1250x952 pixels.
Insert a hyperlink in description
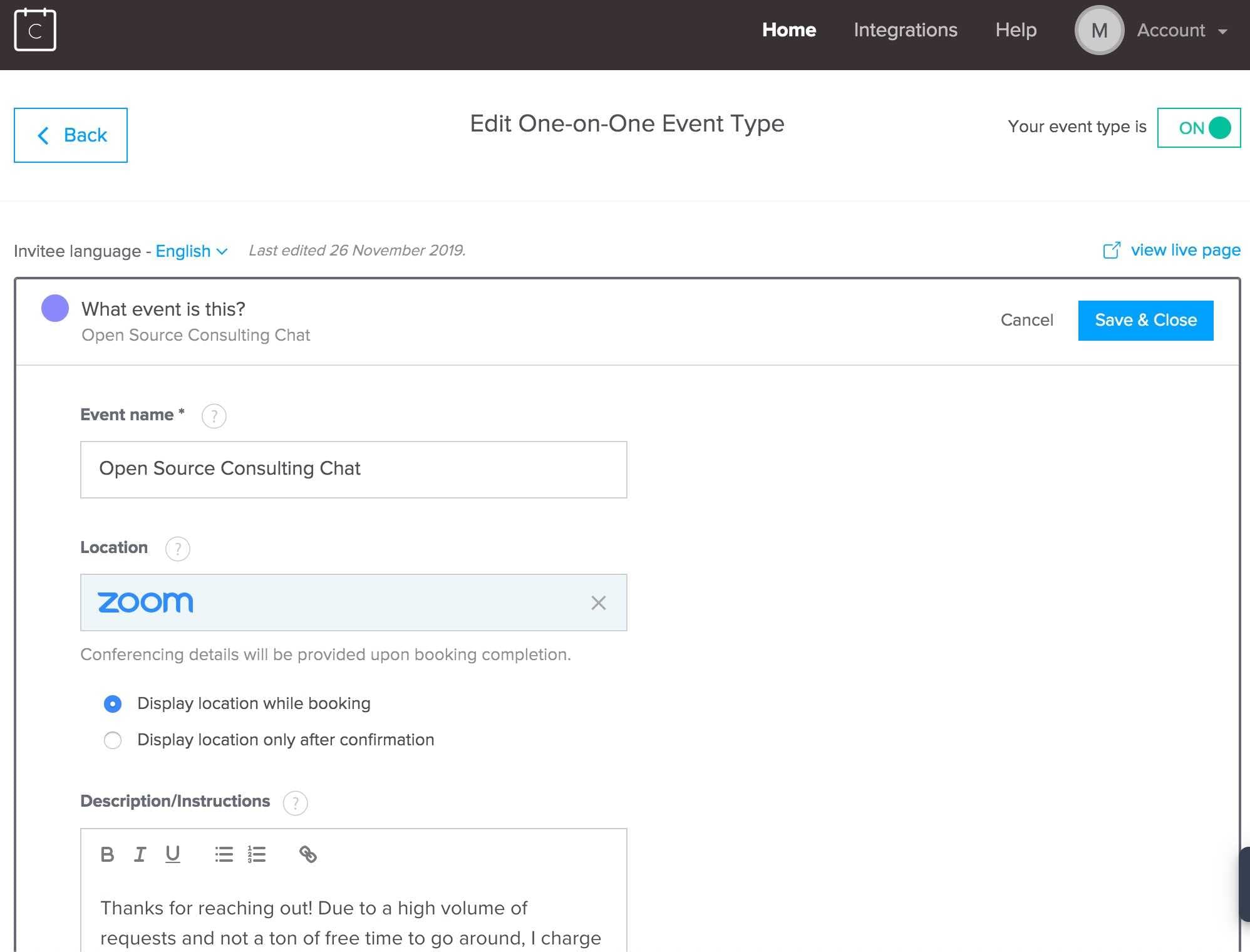(x=307, y=854)
